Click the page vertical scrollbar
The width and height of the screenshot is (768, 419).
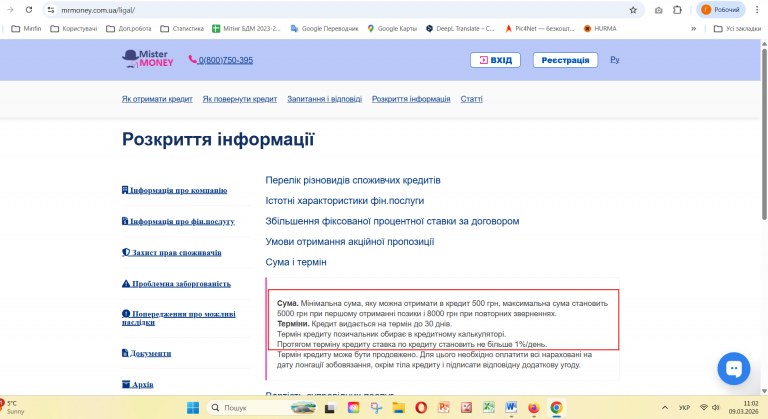click(x=764, y=132)
